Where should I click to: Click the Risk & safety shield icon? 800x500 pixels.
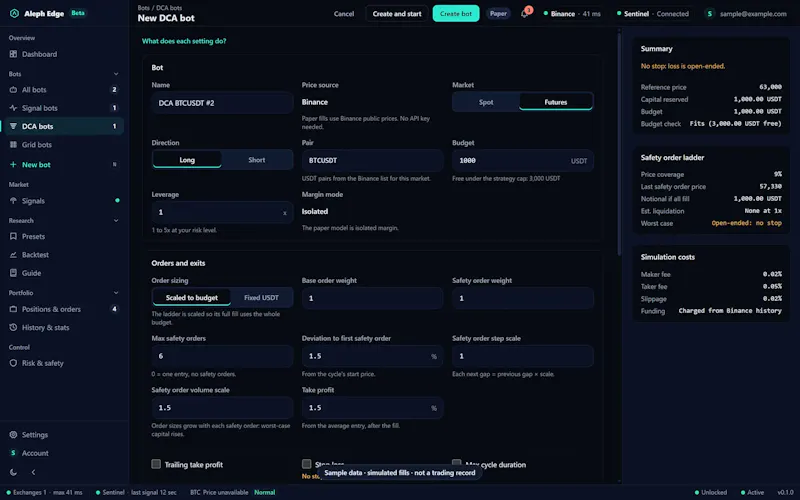pos(13,363)
